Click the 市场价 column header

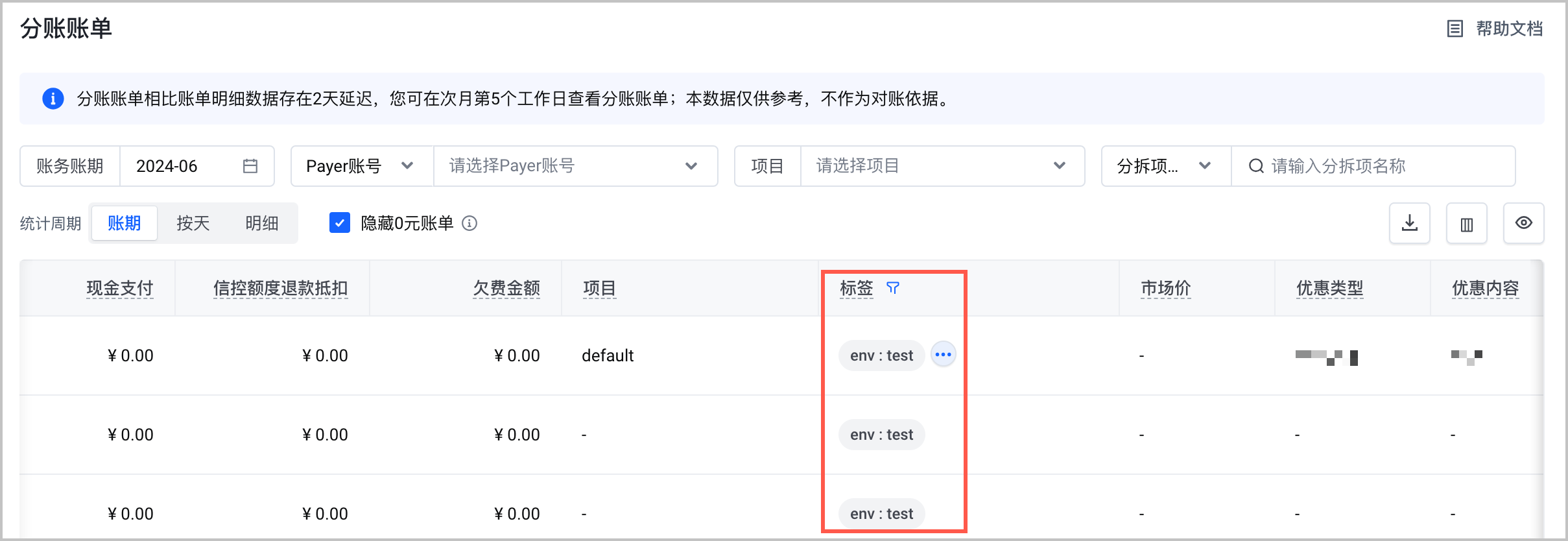tap(1166, 288)
